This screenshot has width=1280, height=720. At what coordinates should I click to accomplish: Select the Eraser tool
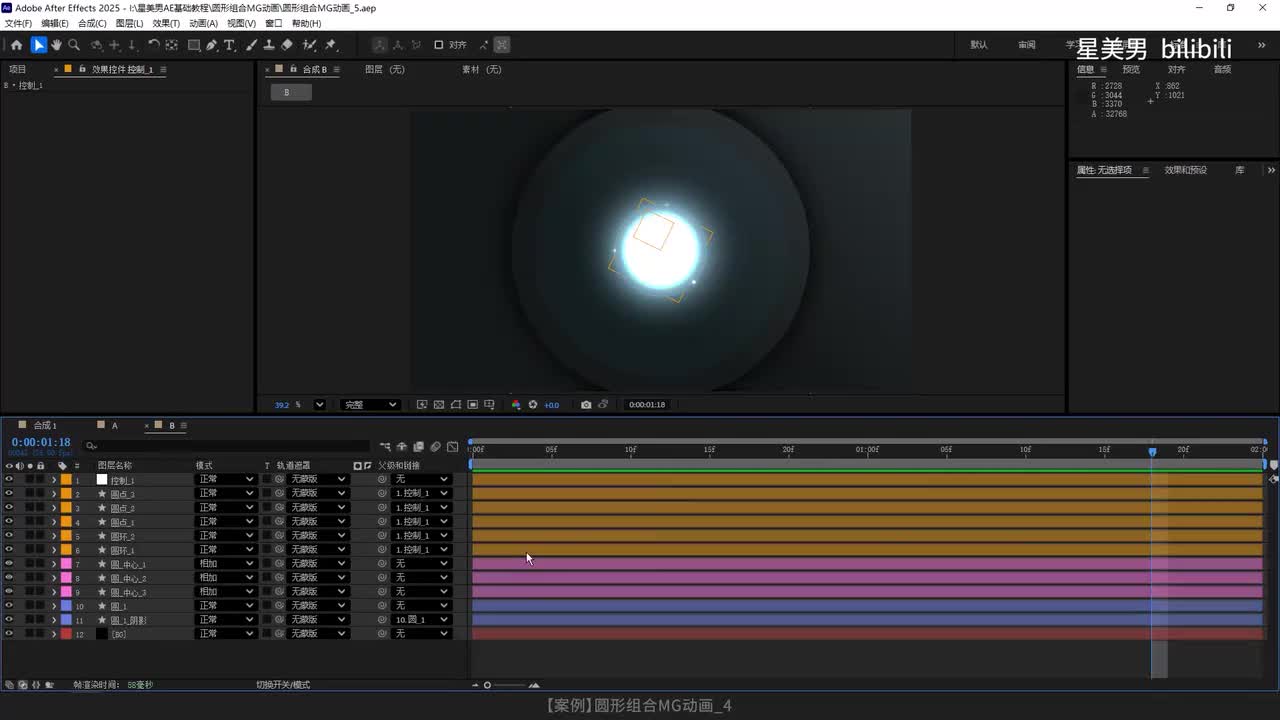(287, 45)
